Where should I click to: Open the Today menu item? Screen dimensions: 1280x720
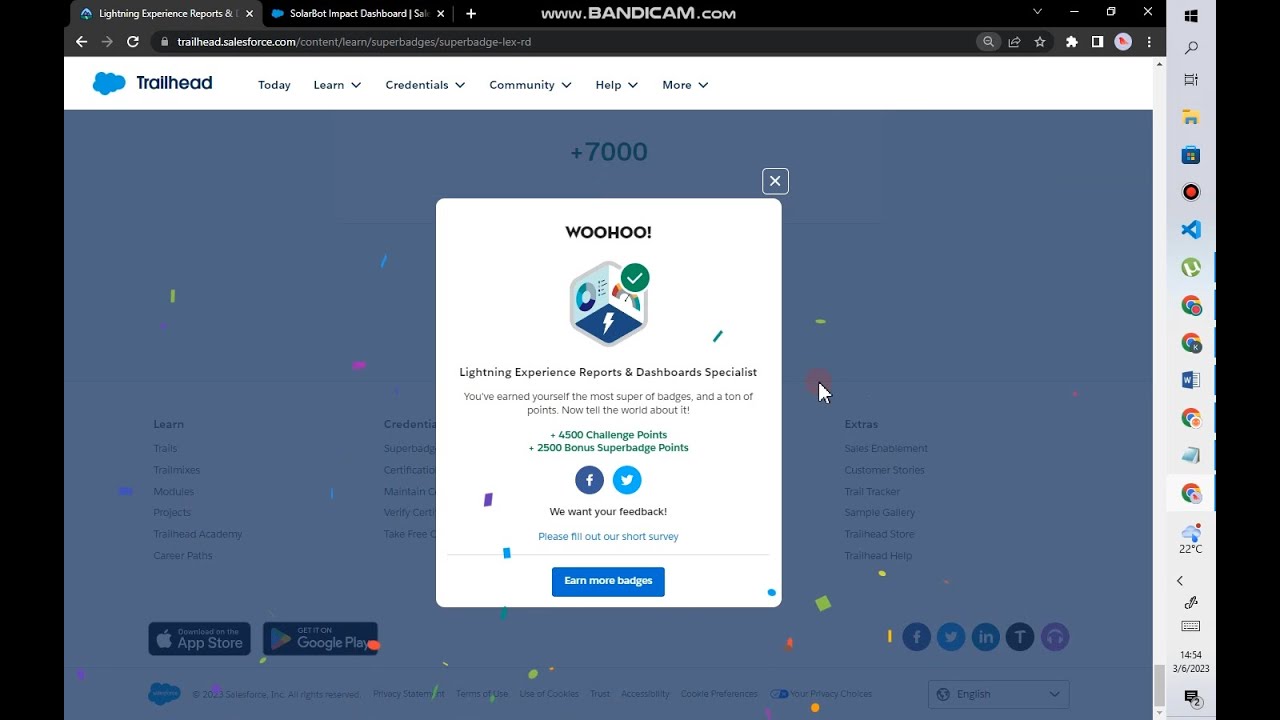pyautogui.click(x=274, y=85)
